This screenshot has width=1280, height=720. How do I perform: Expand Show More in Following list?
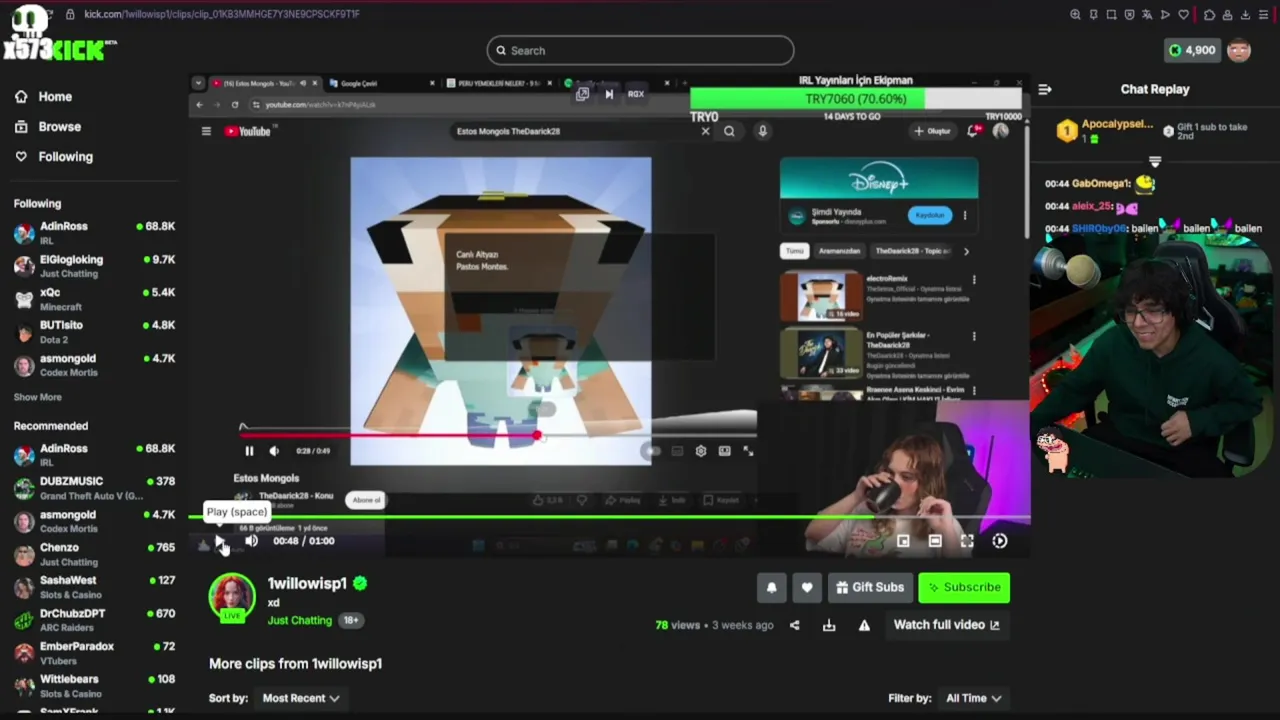pyautogui.click(x=37, y=397)
